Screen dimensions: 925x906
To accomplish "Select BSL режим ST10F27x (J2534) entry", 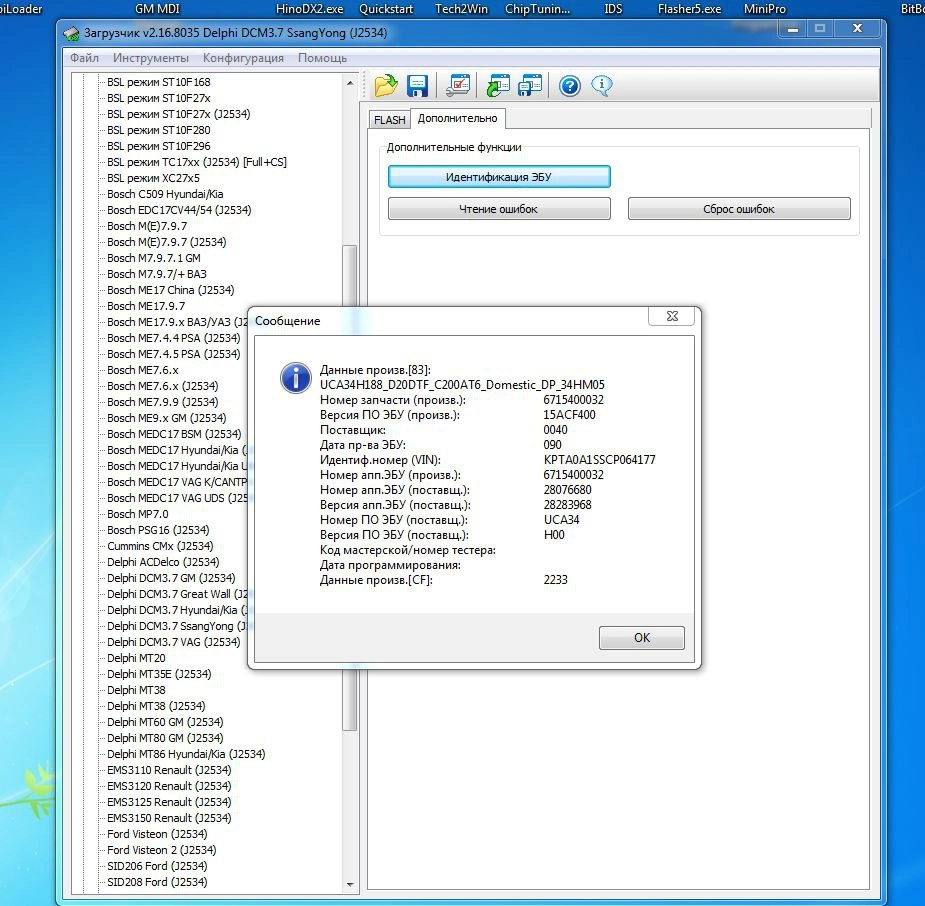I will [179, 114].
